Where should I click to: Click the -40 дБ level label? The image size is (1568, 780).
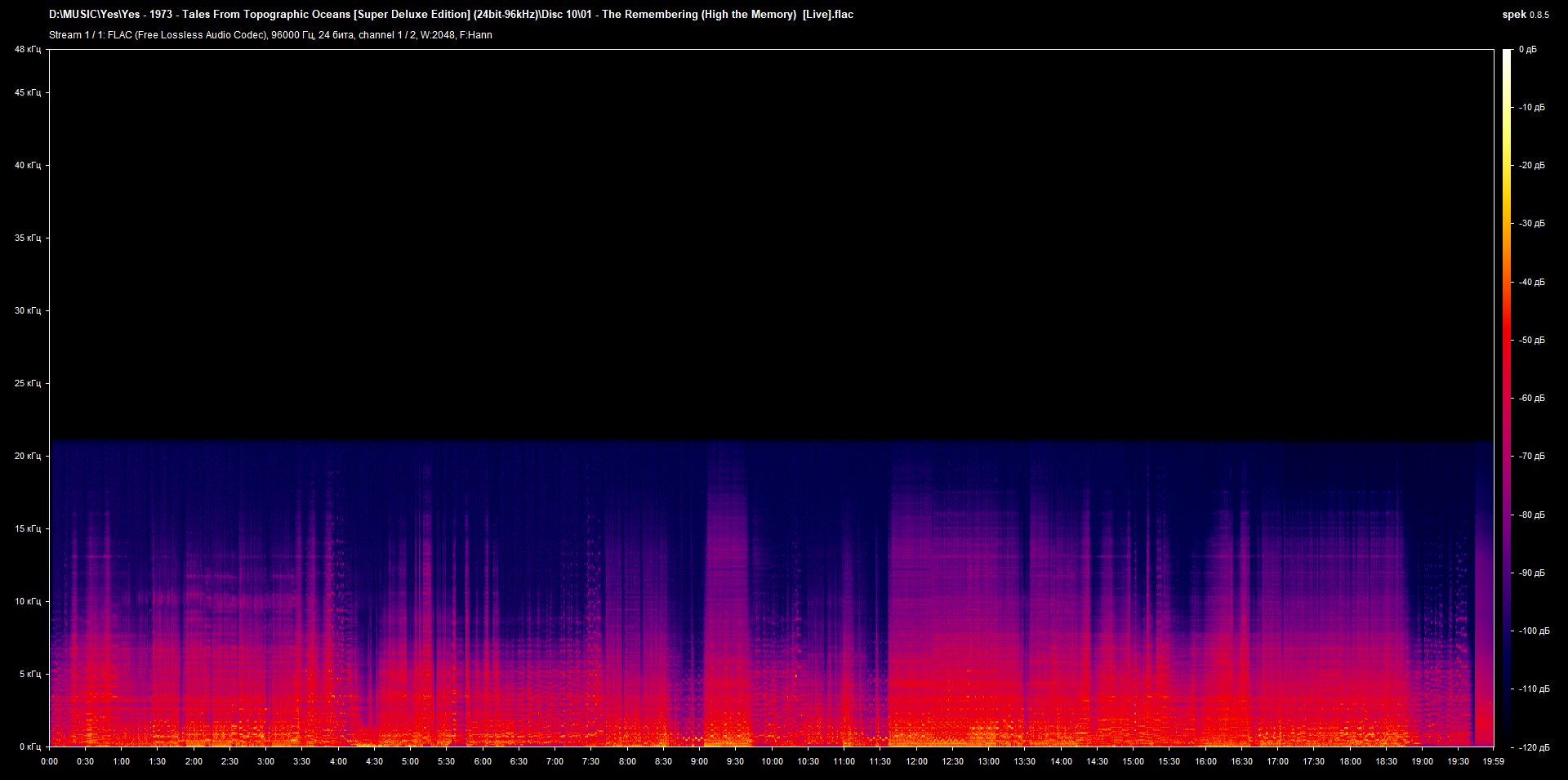(x=1532, y=282)
